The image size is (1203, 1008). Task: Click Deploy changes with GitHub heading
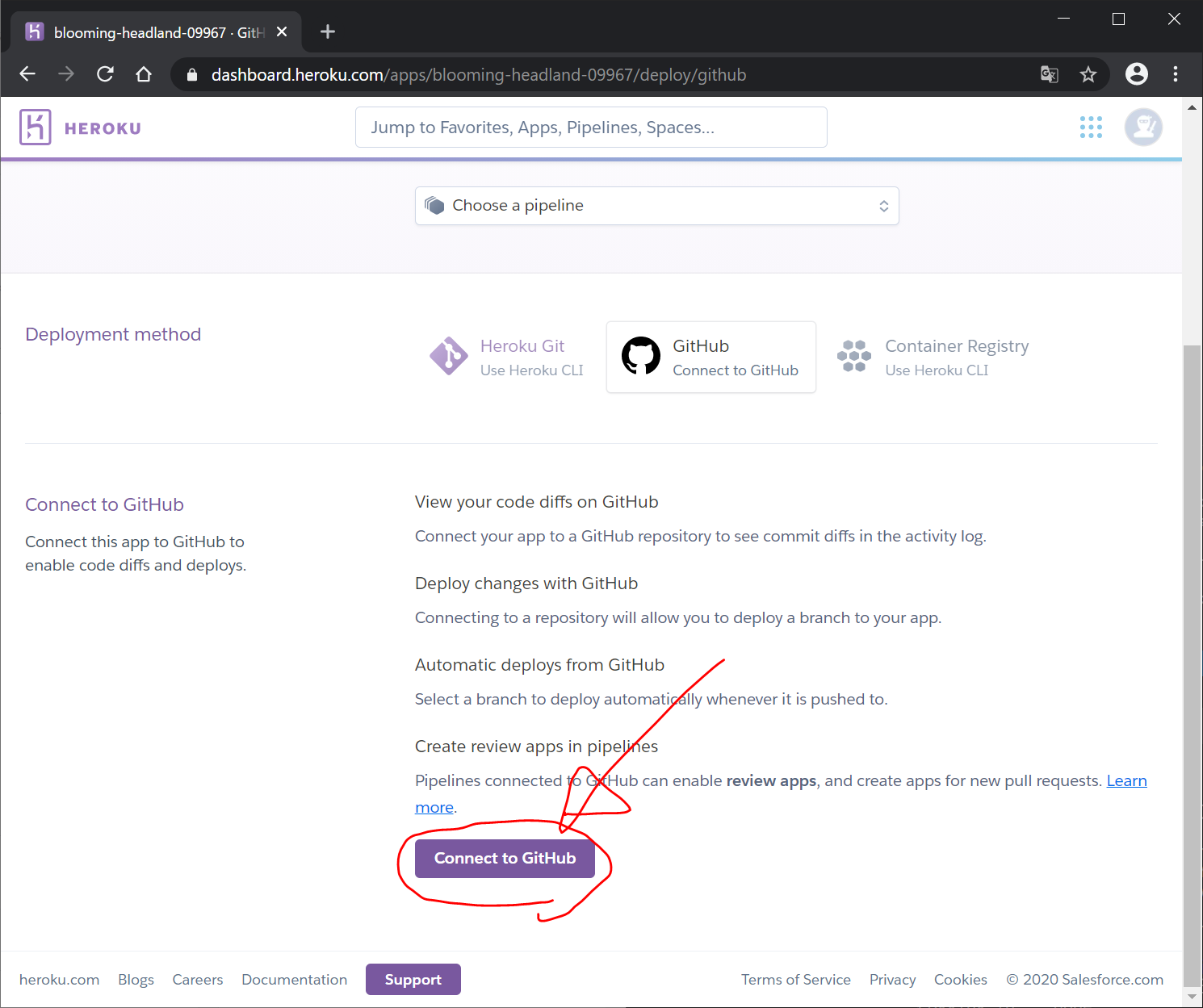tap(526, 583)
